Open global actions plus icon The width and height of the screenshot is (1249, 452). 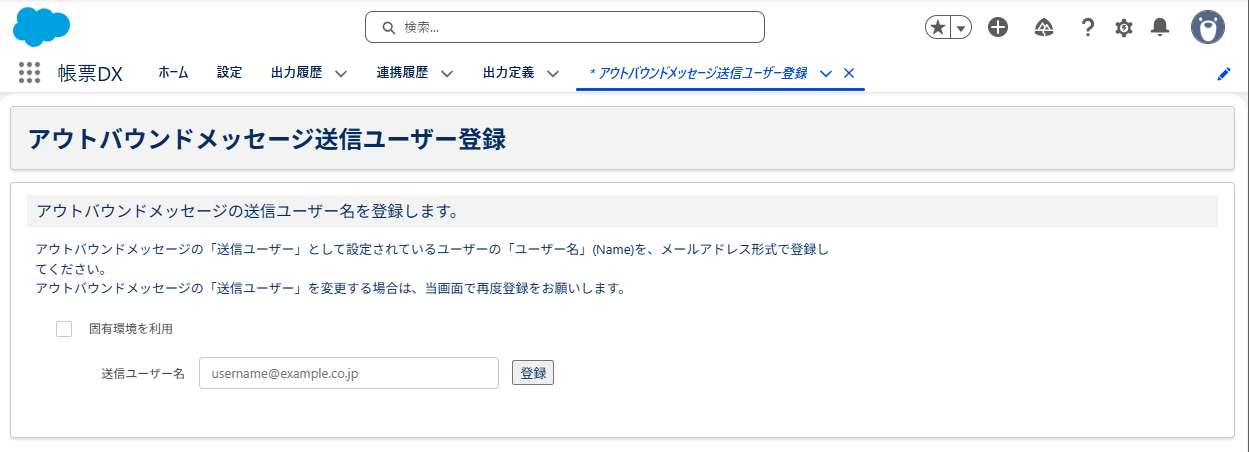(x=998, y=28)
